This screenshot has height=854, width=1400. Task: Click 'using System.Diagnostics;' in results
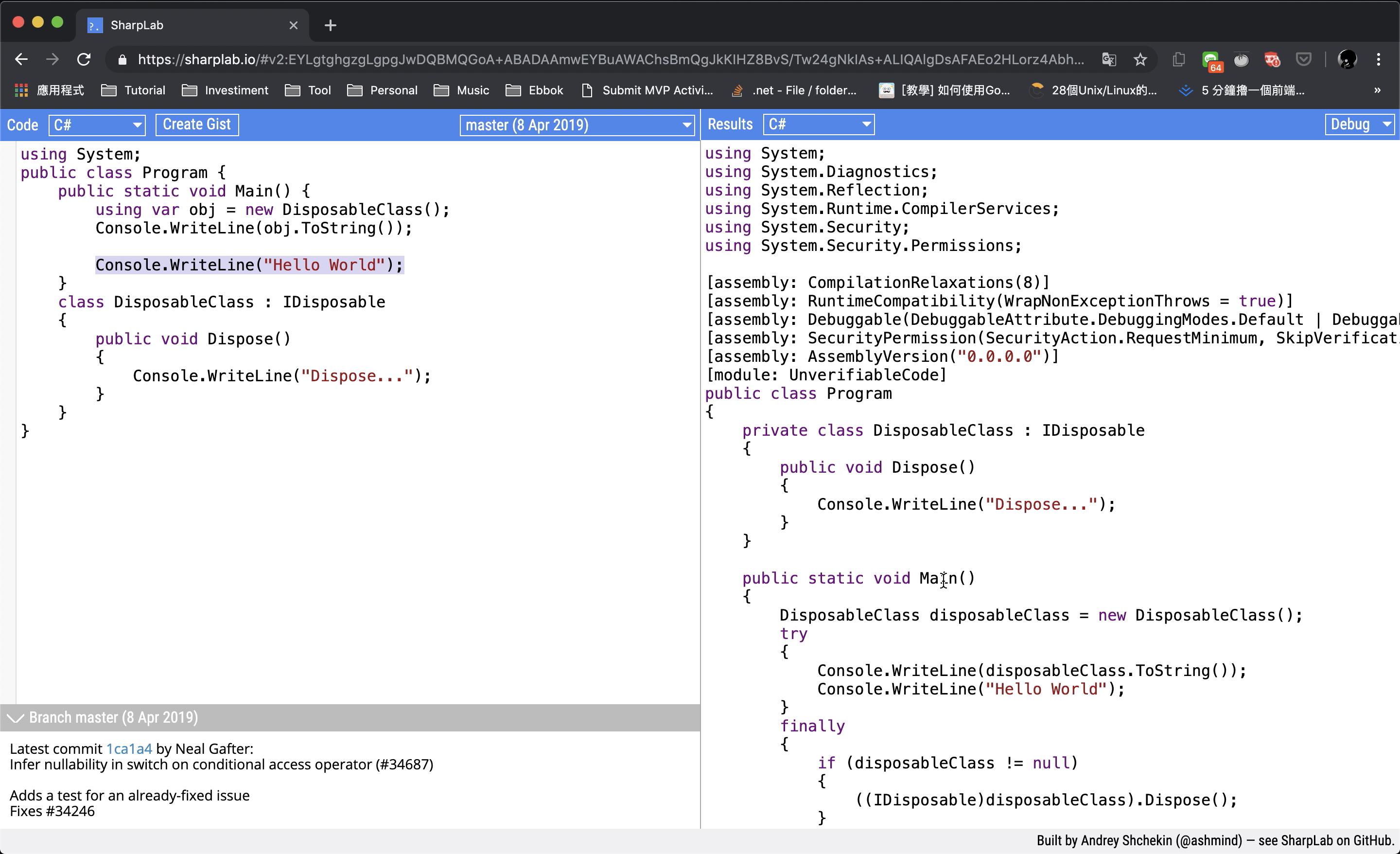tap(821, 172)
